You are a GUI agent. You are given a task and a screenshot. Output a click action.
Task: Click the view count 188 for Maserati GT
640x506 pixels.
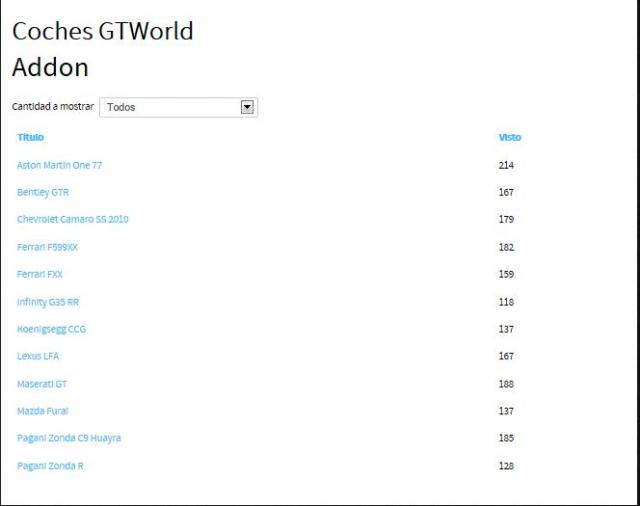[x=506, y=384]
